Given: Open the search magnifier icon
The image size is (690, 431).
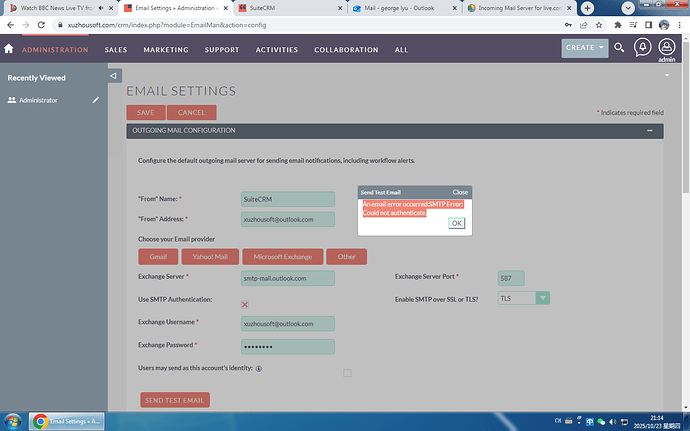Looking at the screenshot, I should [x=619, y=48].
